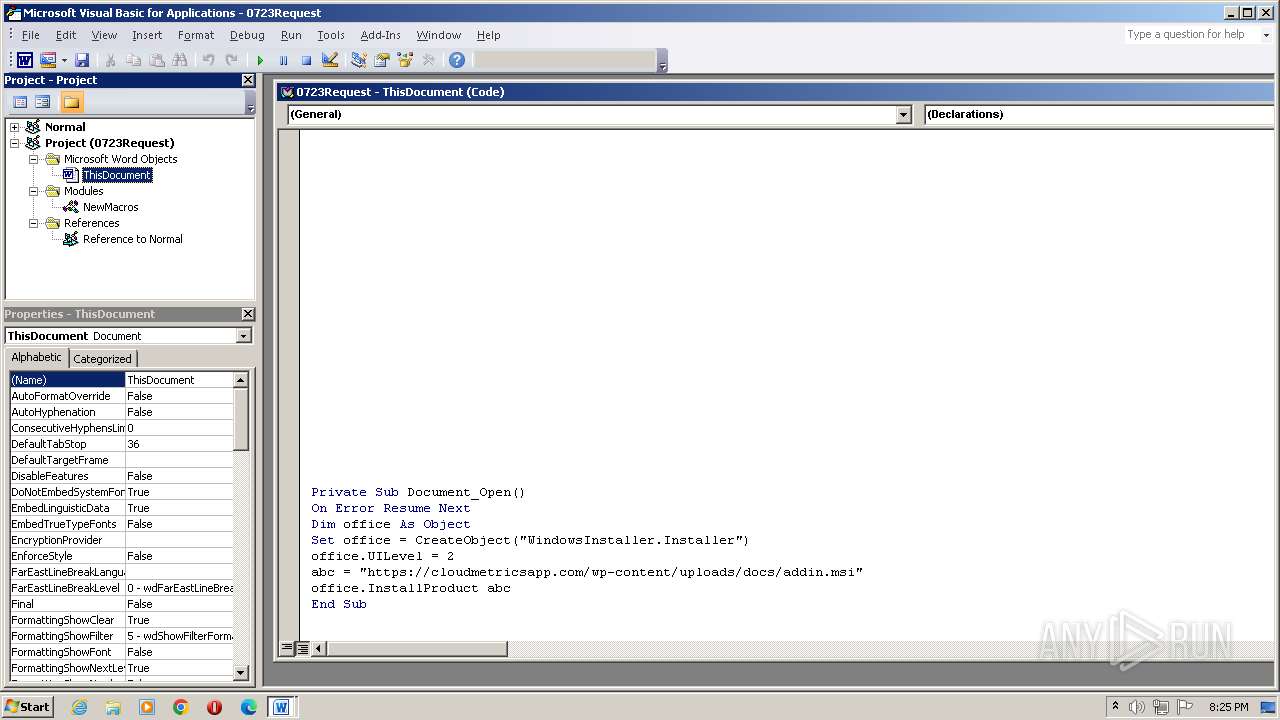Click the Redo toolbar arrow
Screen dimensions: 1280x720
(231, 60)
